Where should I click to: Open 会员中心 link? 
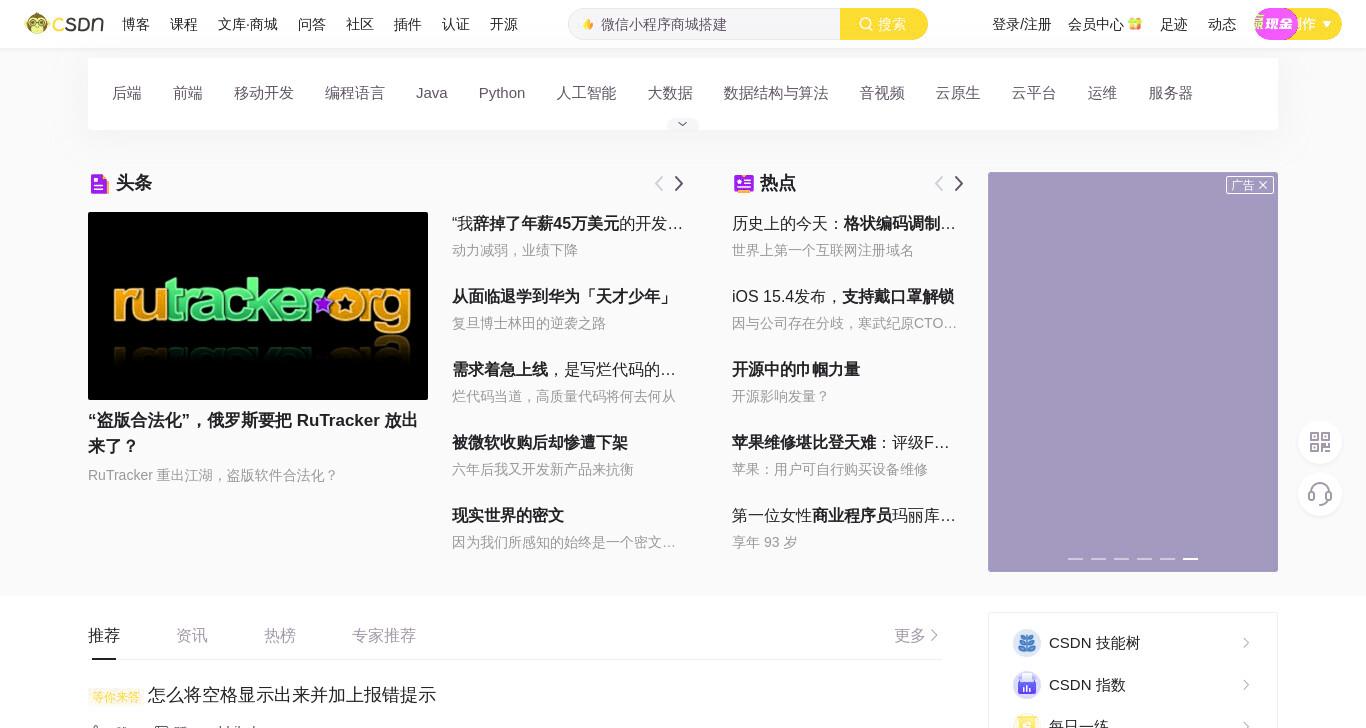pos(1096,24)
